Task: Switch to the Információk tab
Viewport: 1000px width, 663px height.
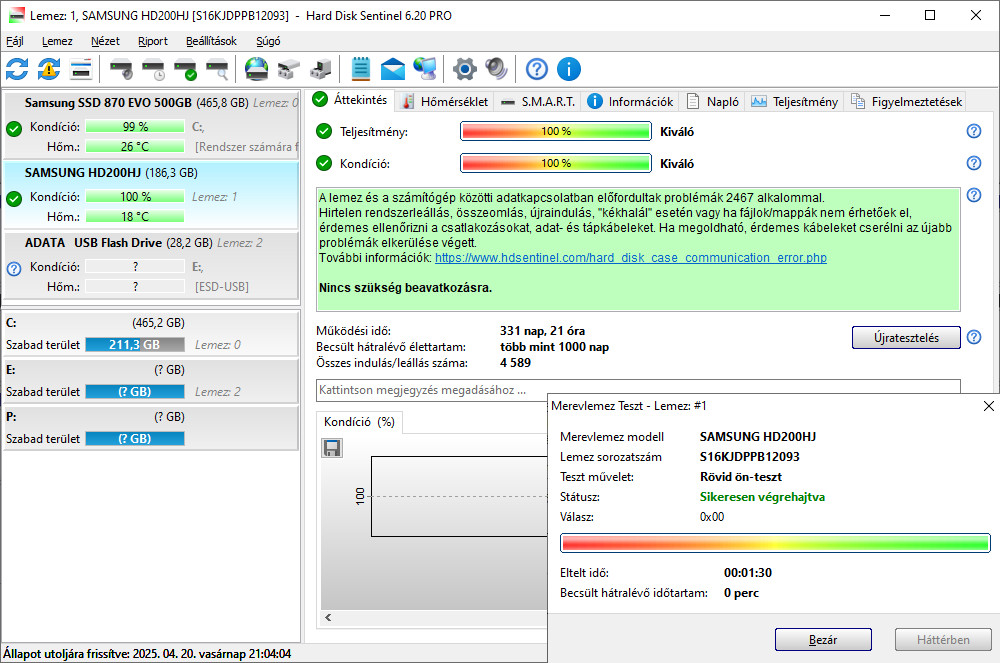Action: (630, 101)
